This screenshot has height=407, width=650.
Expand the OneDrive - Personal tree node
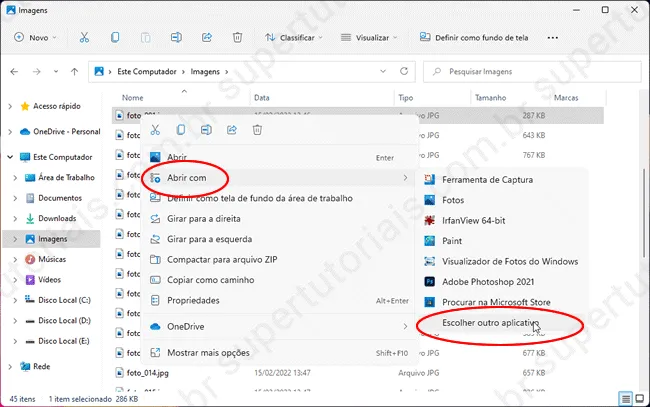point(10,132)
